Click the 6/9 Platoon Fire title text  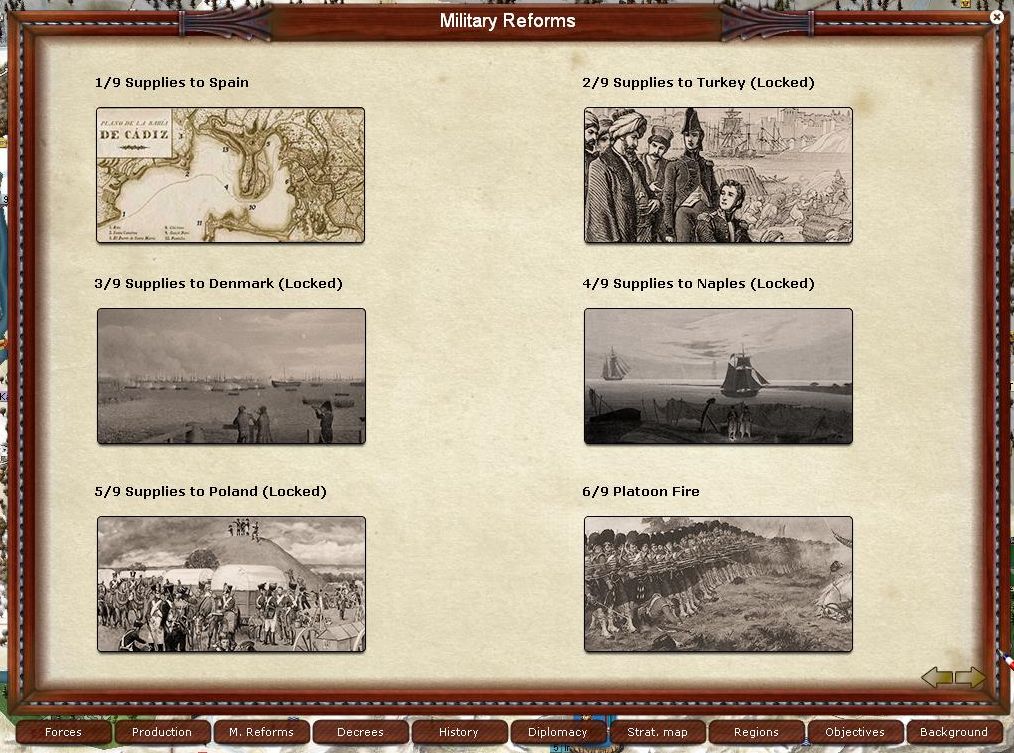pyautogui.click(x=641, y=492)
